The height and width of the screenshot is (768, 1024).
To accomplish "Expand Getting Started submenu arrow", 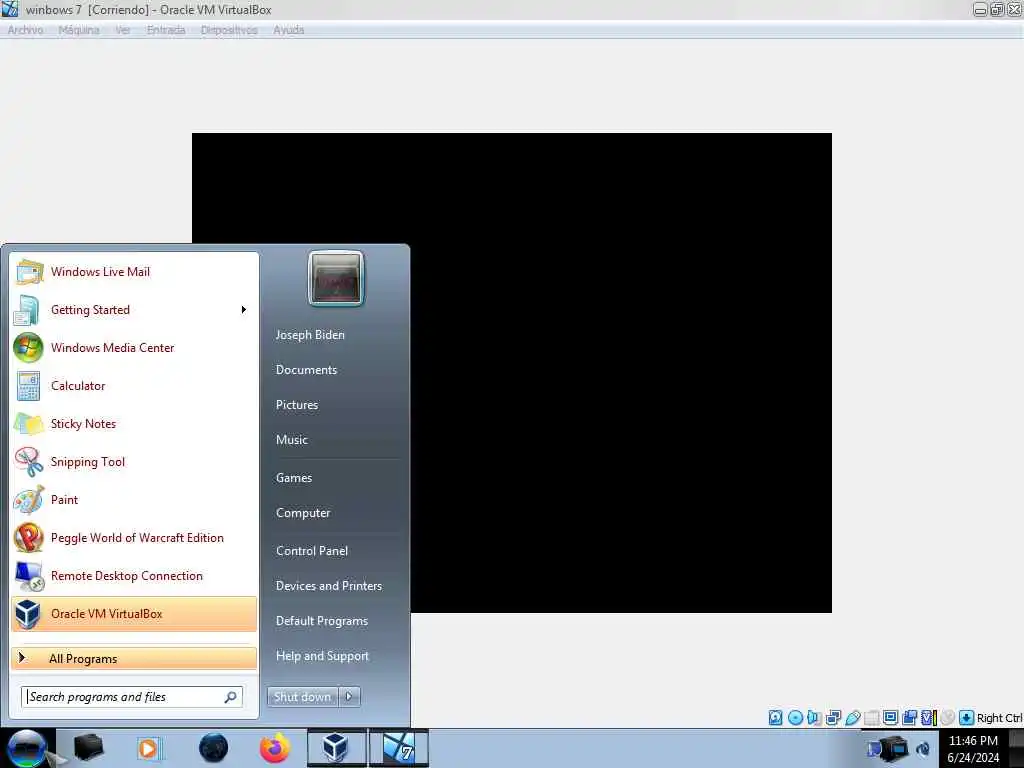I will coord(244,310).
